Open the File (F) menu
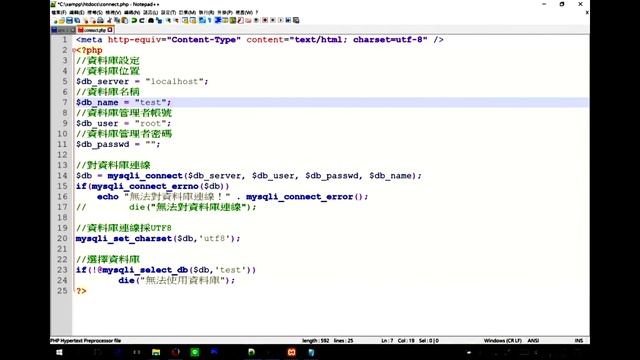 59,13
